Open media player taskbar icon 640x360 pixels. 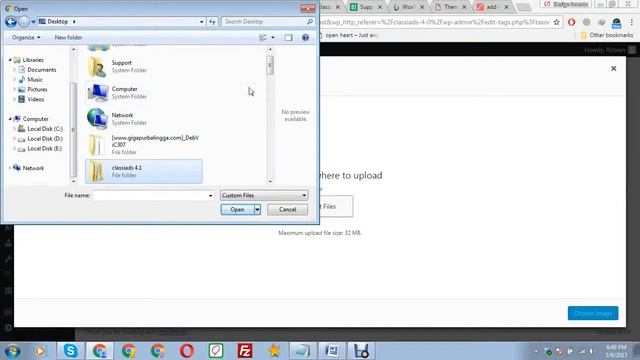tap(40, 351)
